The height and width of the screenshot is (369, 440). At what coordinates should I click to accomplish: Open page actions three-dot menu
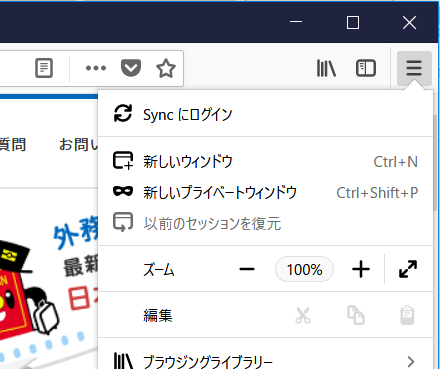pyautogui.click(x=96, y=68)
